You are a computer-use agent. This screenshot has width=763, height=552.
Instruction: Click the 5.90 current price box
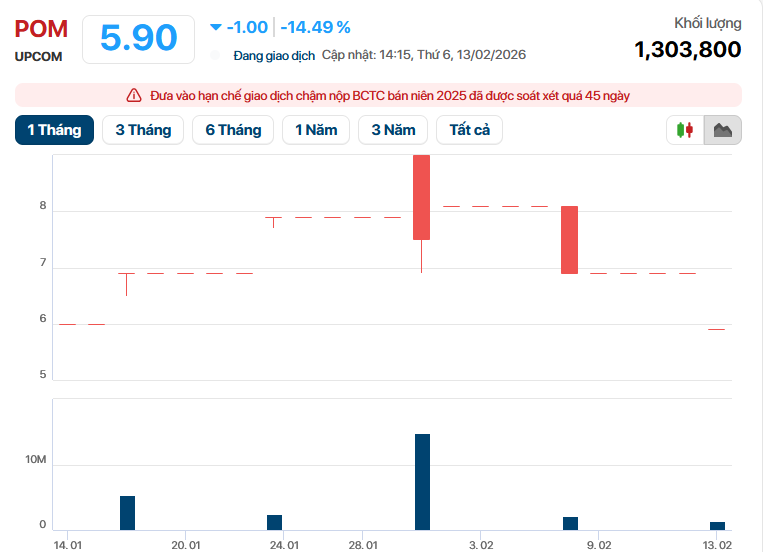coord(139,38)
